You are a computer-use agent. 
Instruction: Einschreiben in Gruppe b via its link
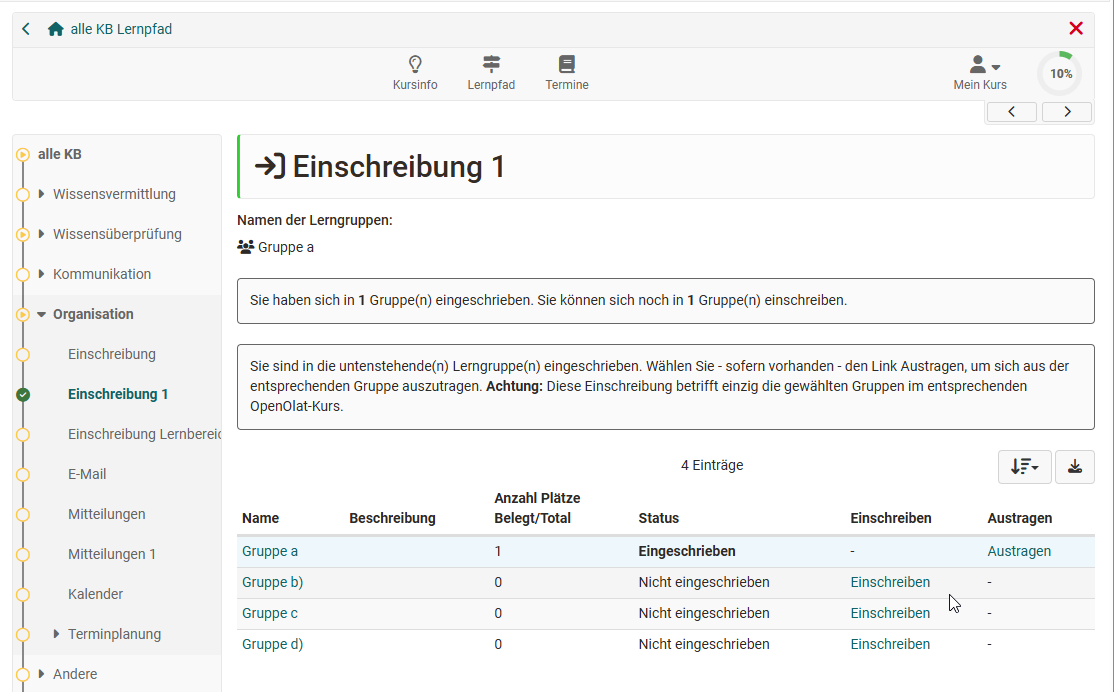point(890,582)
